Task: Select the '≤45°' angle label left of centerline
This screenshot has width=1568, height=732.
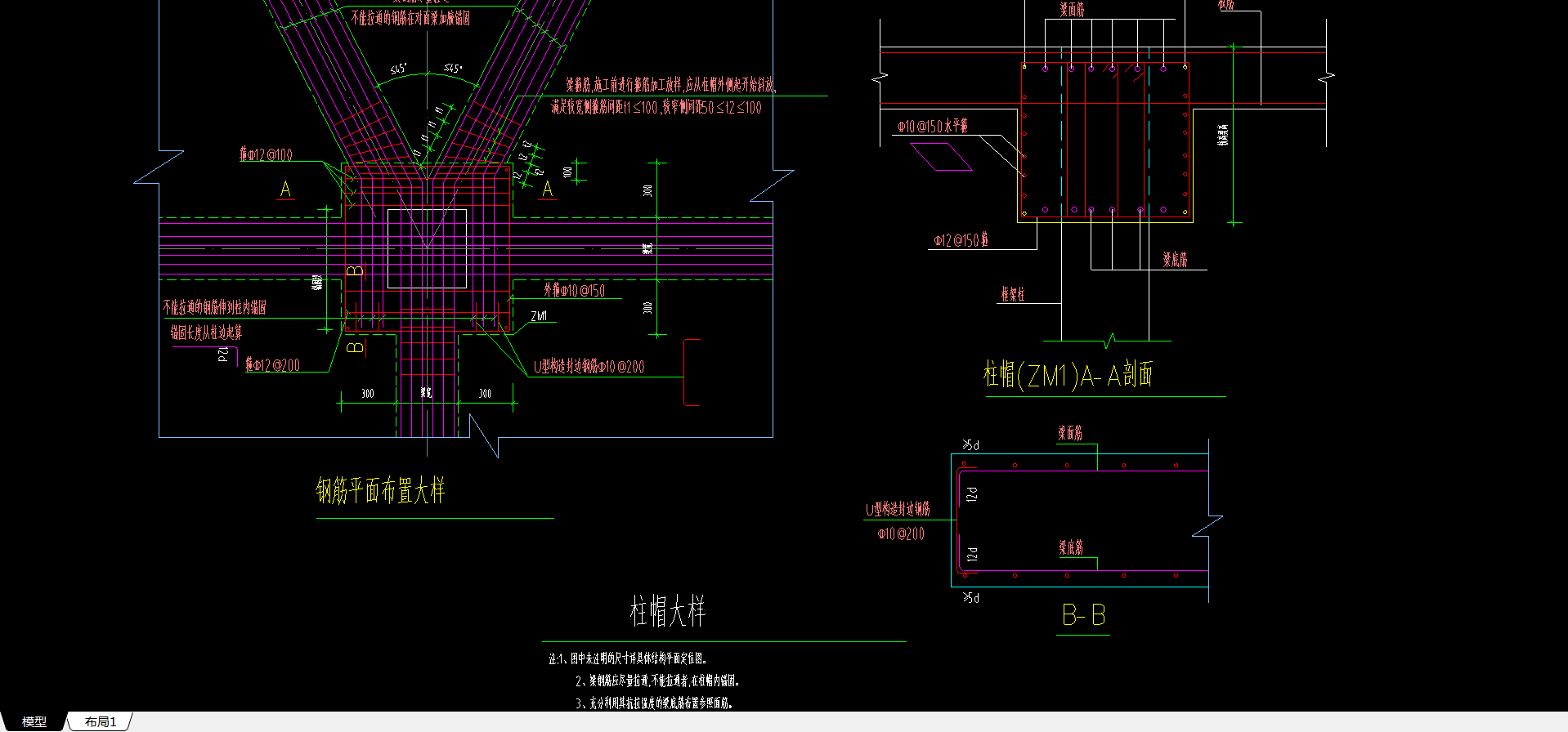Action: tap(398, 69)
